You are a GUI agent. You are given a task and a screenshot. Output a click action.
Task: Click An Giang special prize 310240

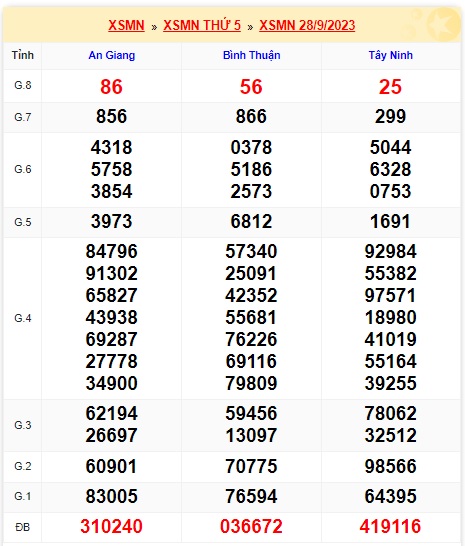pyautogui.click(x=111, y=526)
